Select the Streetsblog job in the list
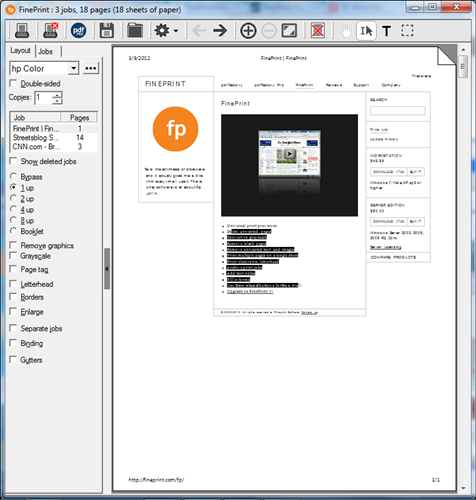The width and height of the screenshot is (476, 500). [x=54, y=138]
